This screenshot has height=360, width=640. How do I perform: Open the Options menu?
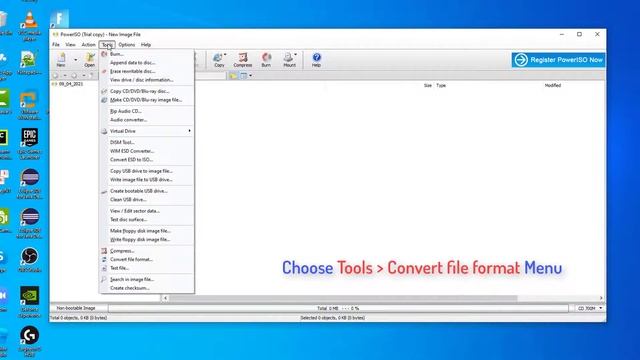click(127, 44)
